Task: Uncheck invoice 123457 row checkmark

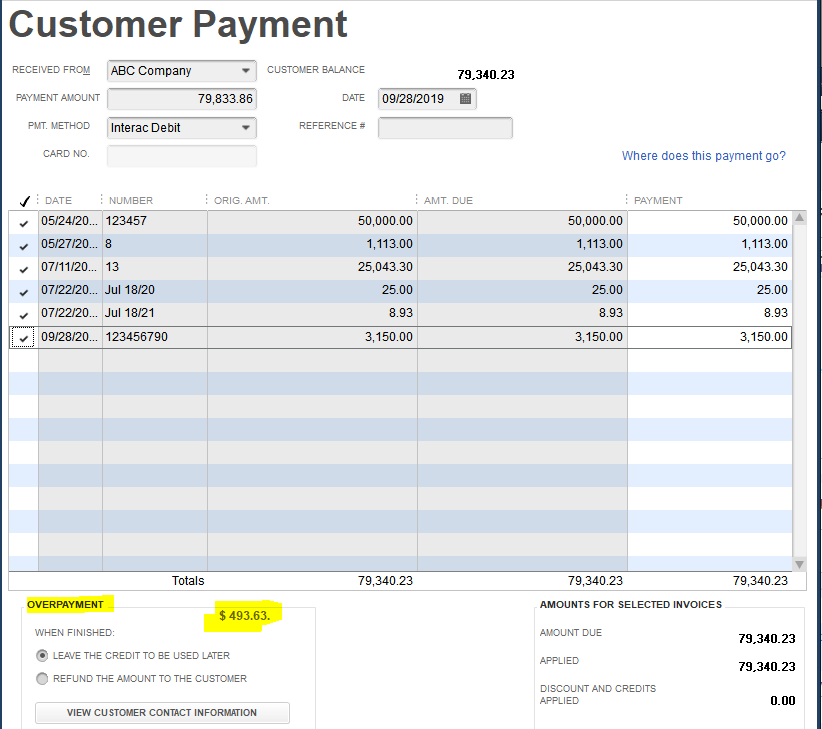Action: tap(24, 223)
